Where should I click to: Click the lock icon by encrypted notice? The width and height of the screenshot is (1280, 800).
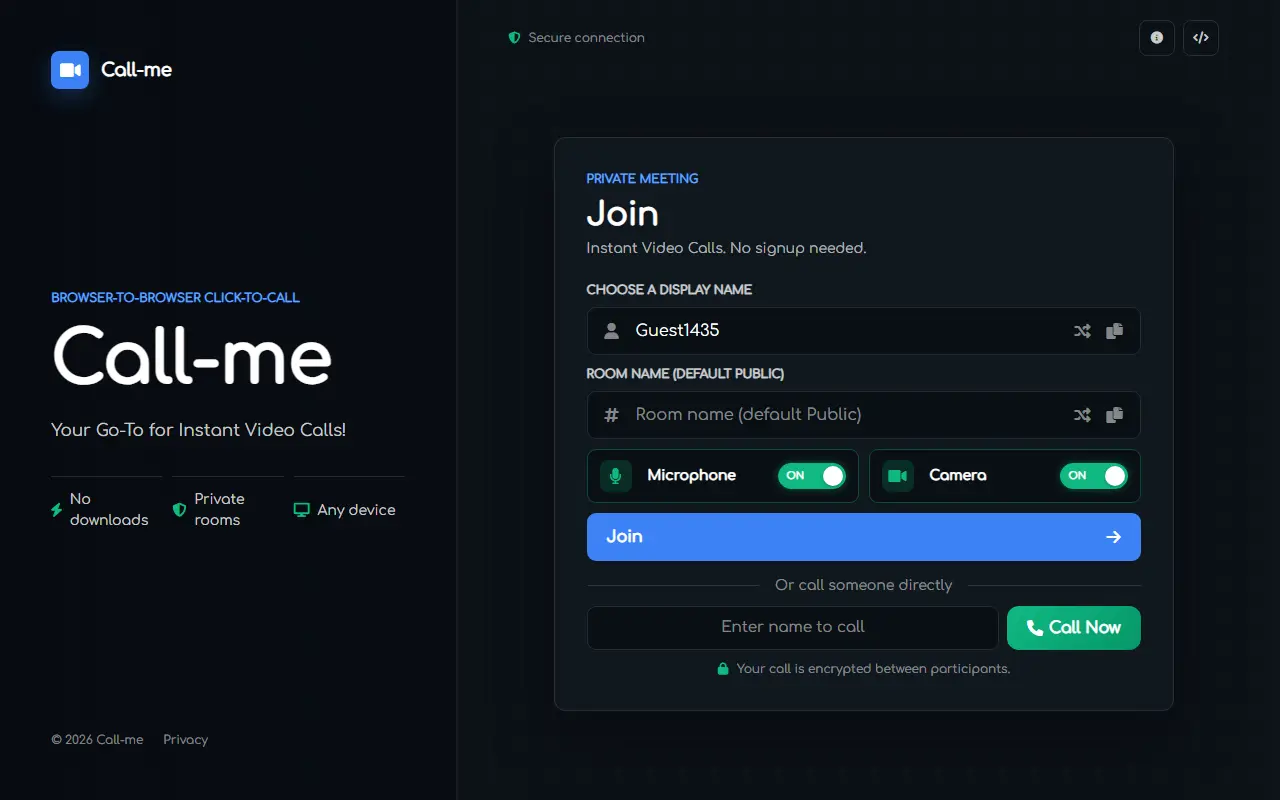click(x=723, y=669)
